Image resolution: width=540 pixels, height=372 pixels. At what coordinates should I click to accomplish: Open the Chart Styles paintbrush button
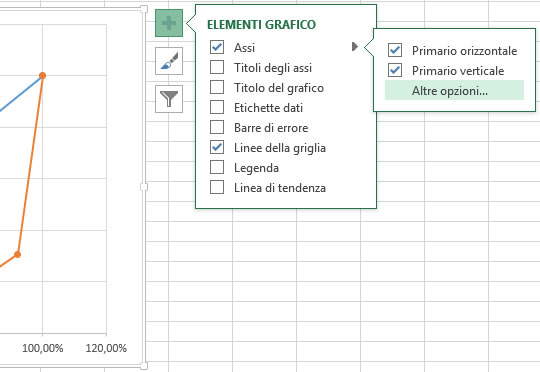click(169, 61)
